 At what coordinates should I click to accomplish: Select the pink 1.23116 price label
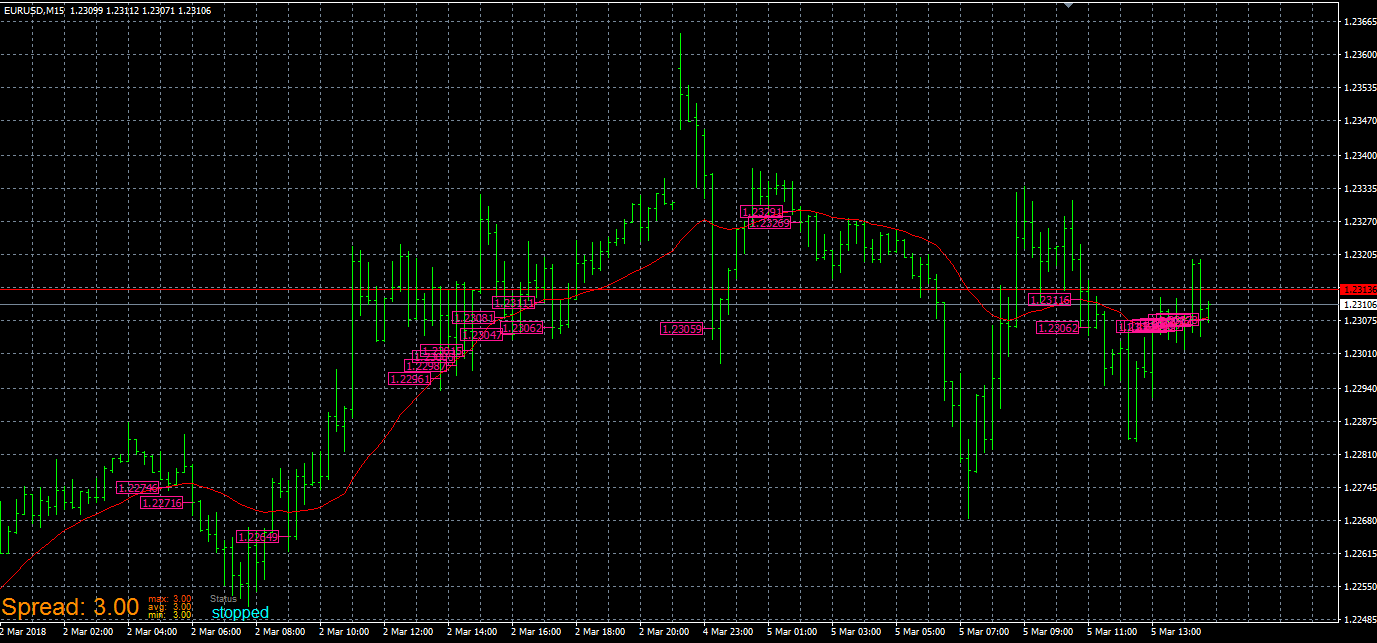(1050, 300)
